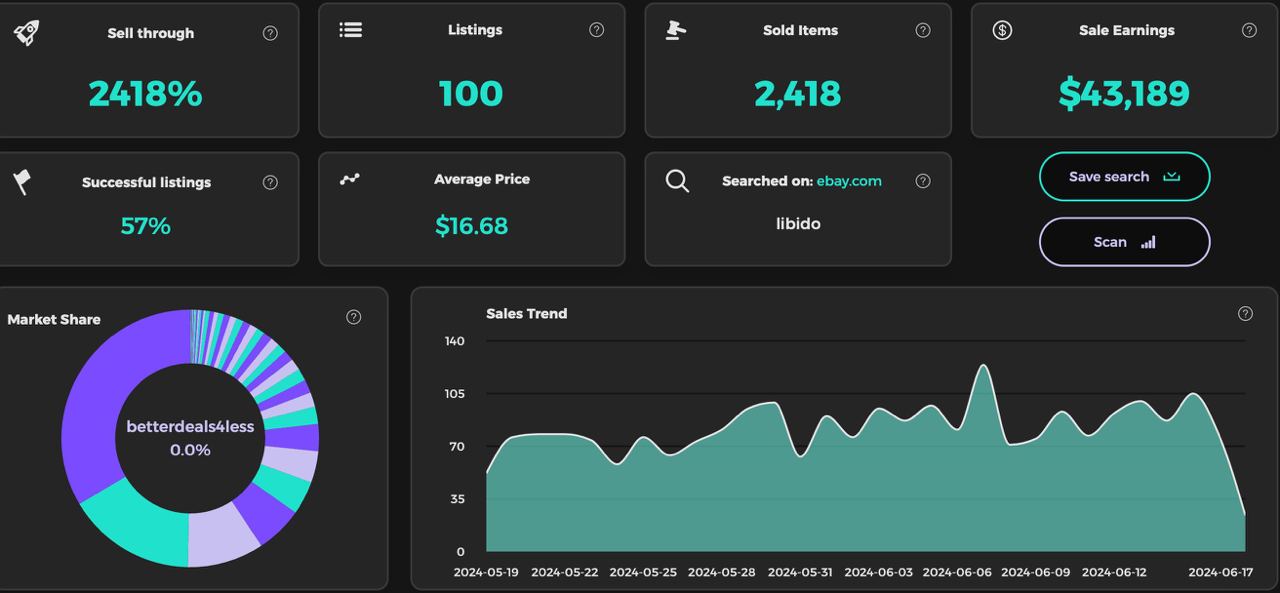This screenshot has height=593, width=1280.
Task: Click betterdeals4less label in the donut center
Action: tap(190, 427)
